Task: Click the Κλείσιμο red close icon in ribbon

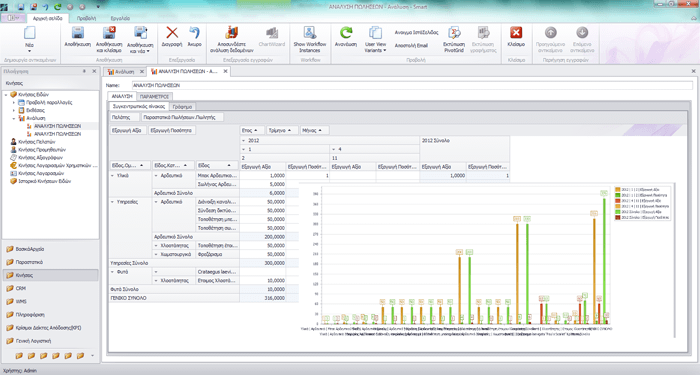Action: pyautogui.click(x=516, y=33)
